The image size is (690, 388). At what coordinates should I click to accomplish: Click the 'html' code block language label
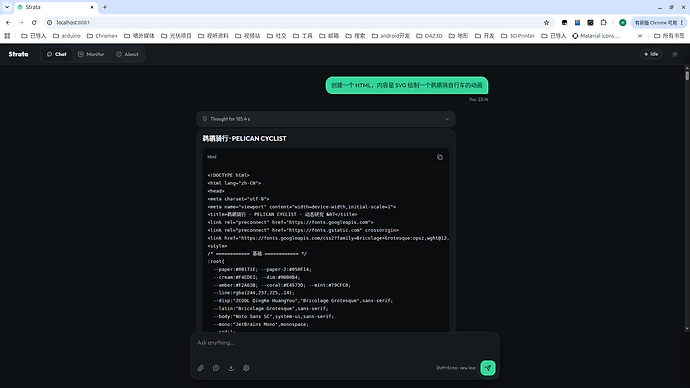pyautogui.click(x=212, y=157)
